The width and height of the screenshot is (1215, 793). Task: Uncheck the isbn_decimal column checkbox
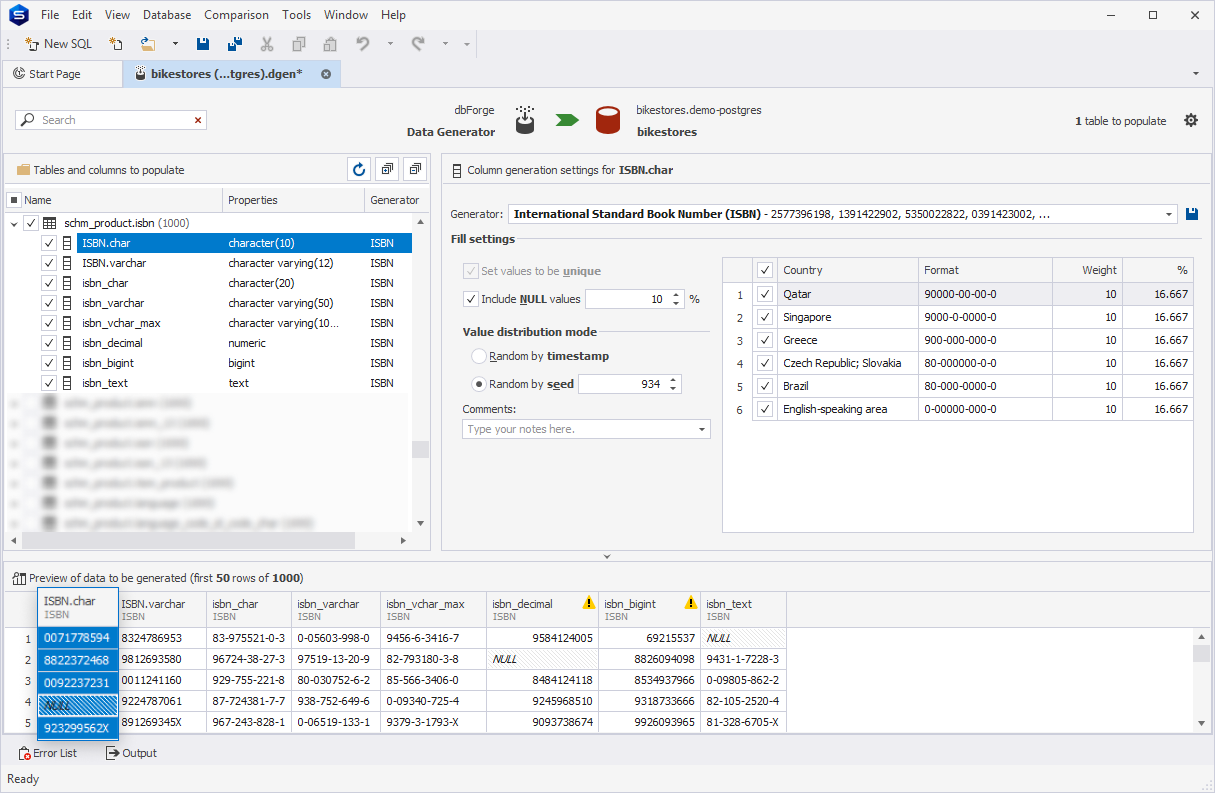(49, 343)
